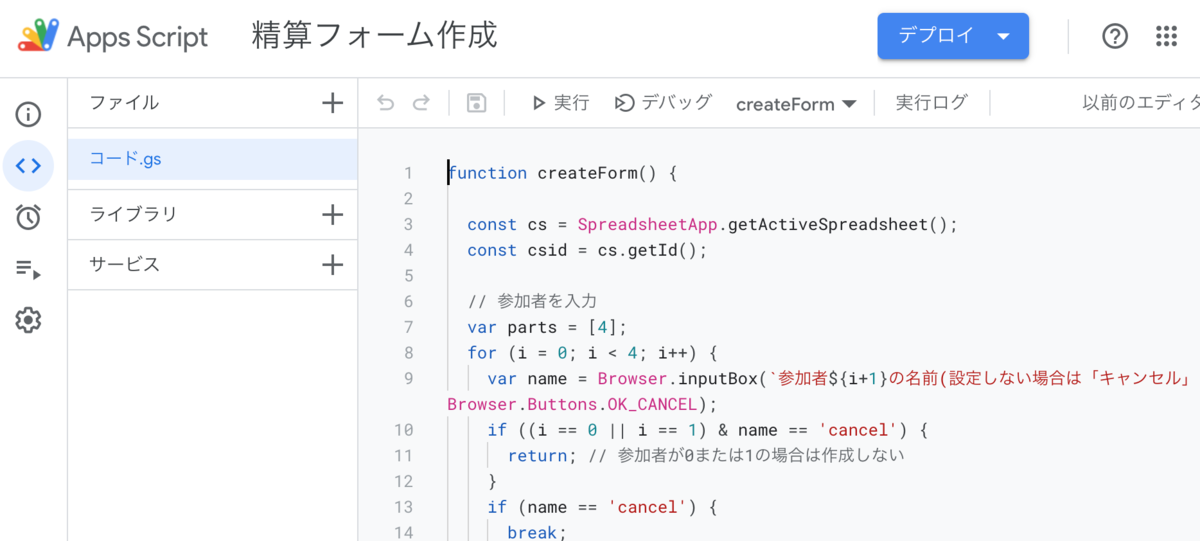Show the 実行ログ execution log

coord(931,103)
